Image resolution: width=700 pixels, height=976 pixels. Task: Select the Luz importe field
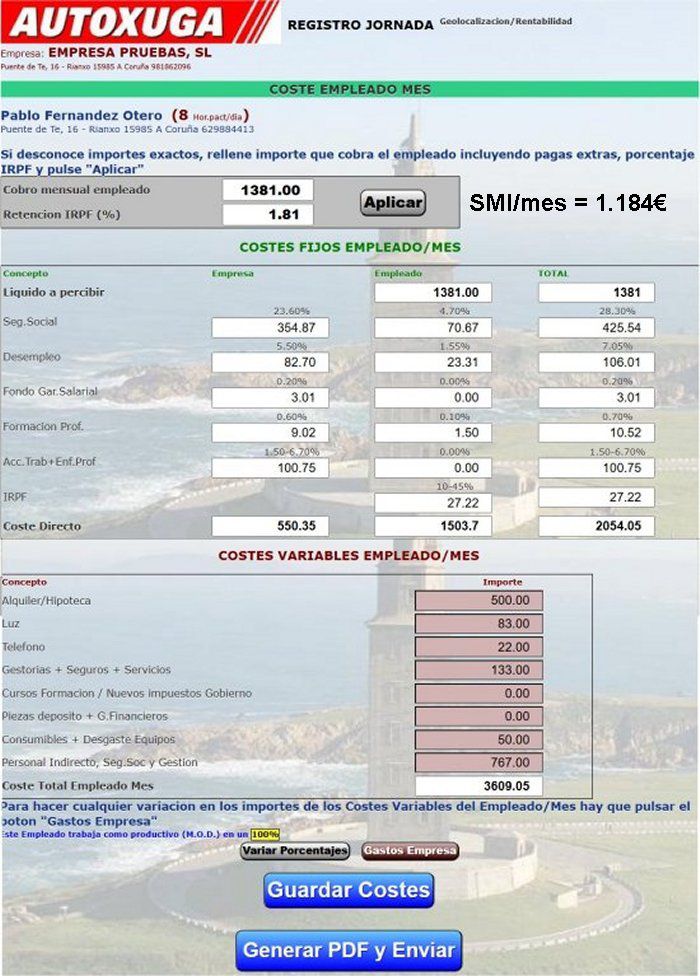(x=479, y=624)
